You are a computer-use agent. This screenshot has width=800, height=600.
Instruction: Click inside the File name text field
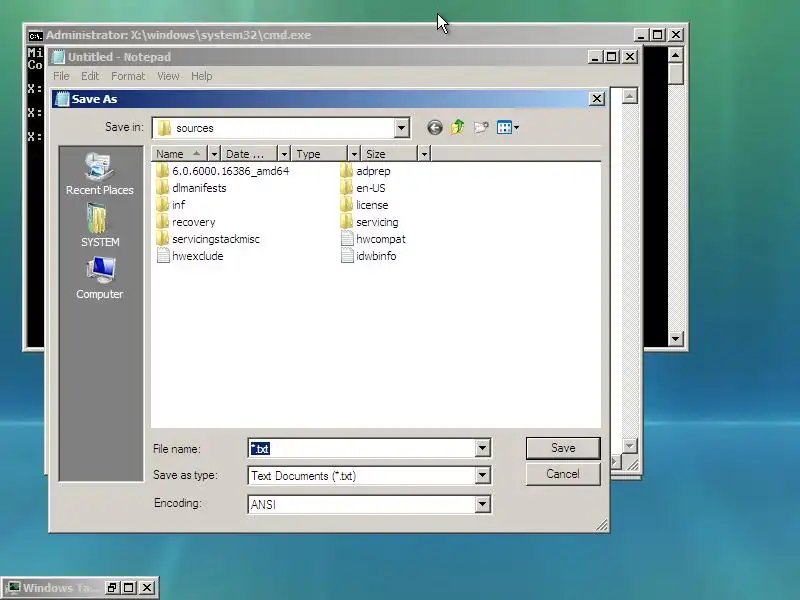tap(362, 448)
